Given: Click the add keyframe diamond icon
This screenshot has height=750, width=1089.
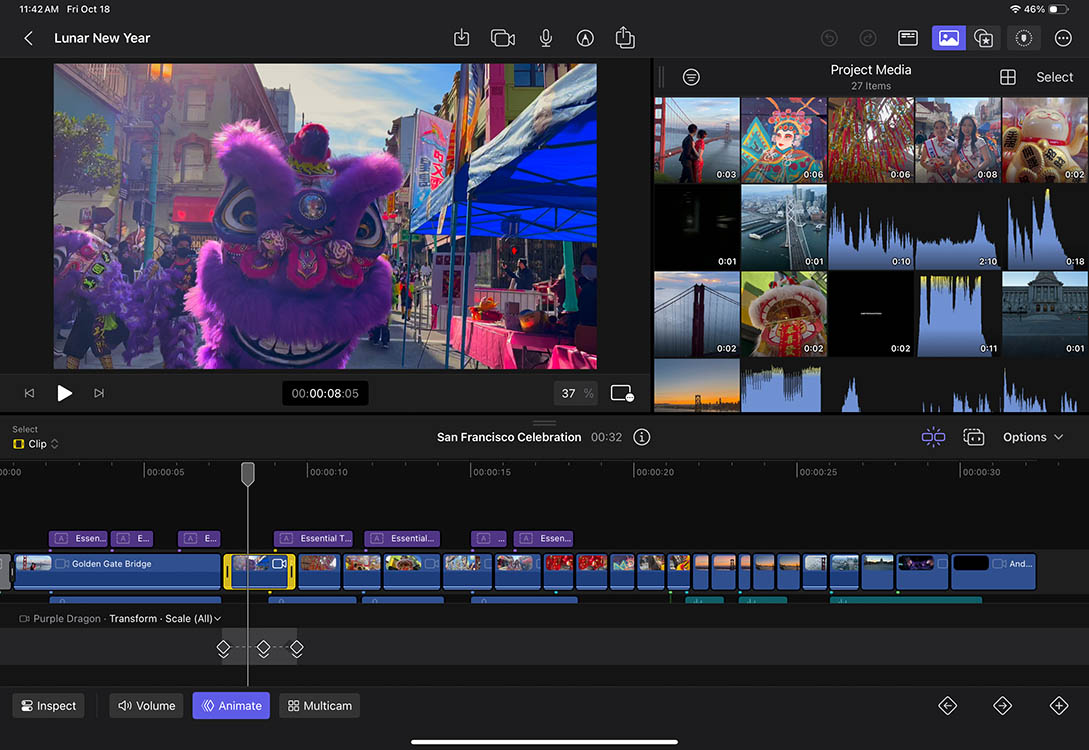Looking at the screenshot, I should click(x=1059, y=705).
